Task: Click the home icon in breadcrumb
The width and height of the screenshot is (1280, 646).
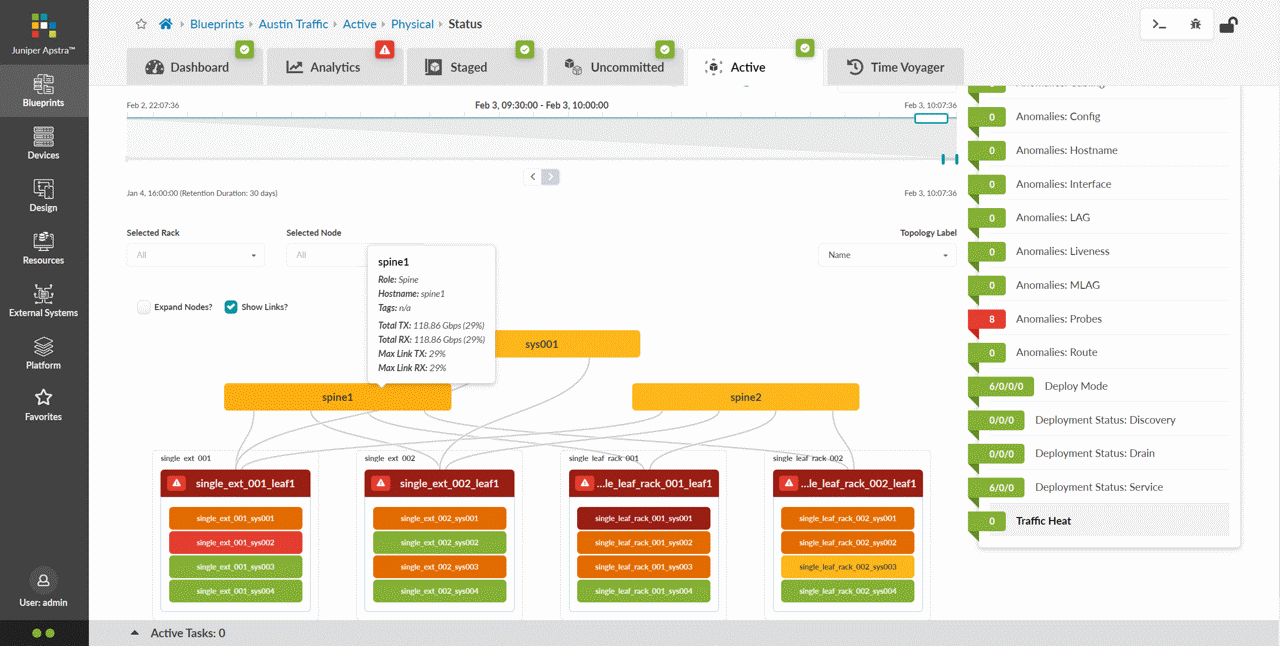Action: [166, 24]
